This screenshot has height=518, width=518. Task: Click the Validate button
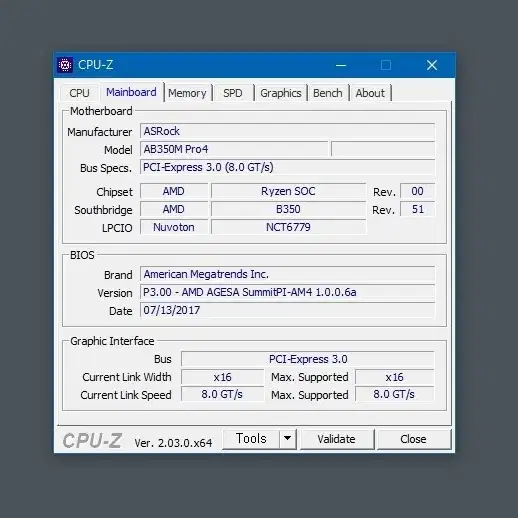point(337,439)
